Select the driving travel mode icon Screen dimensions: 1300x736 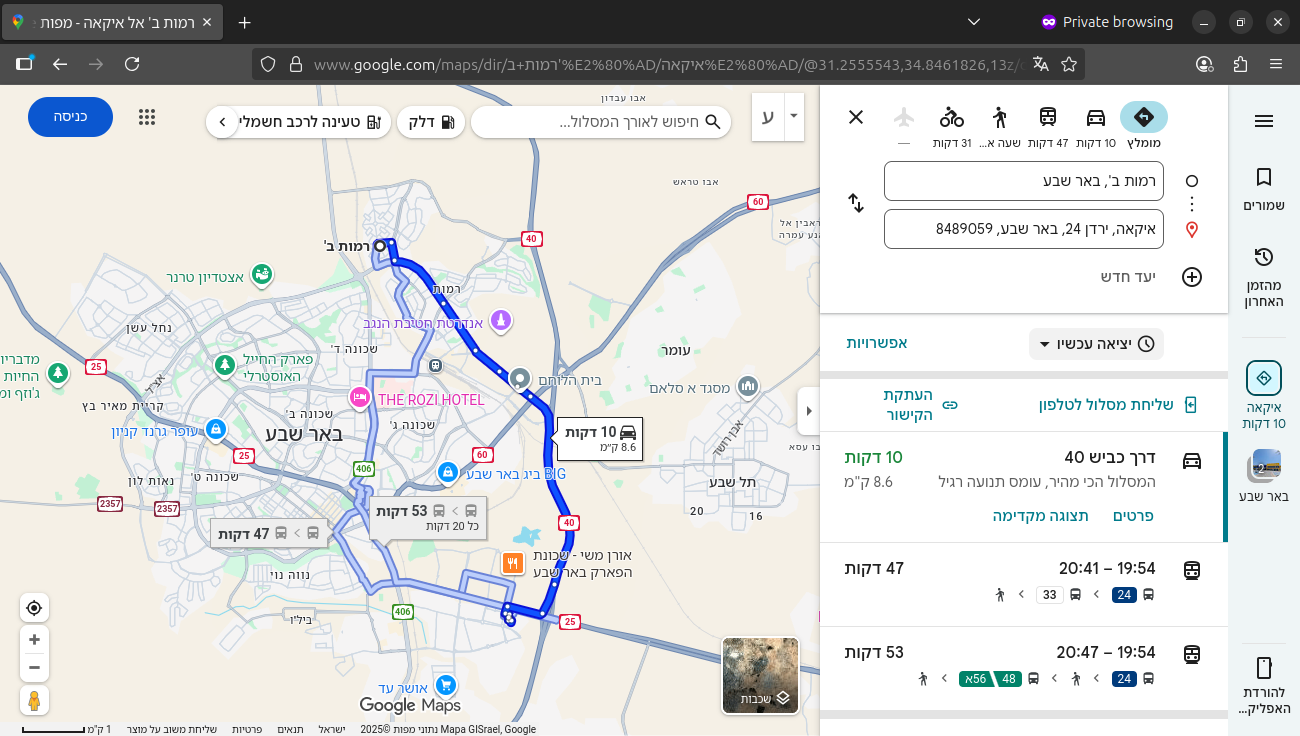(1096, 118)
